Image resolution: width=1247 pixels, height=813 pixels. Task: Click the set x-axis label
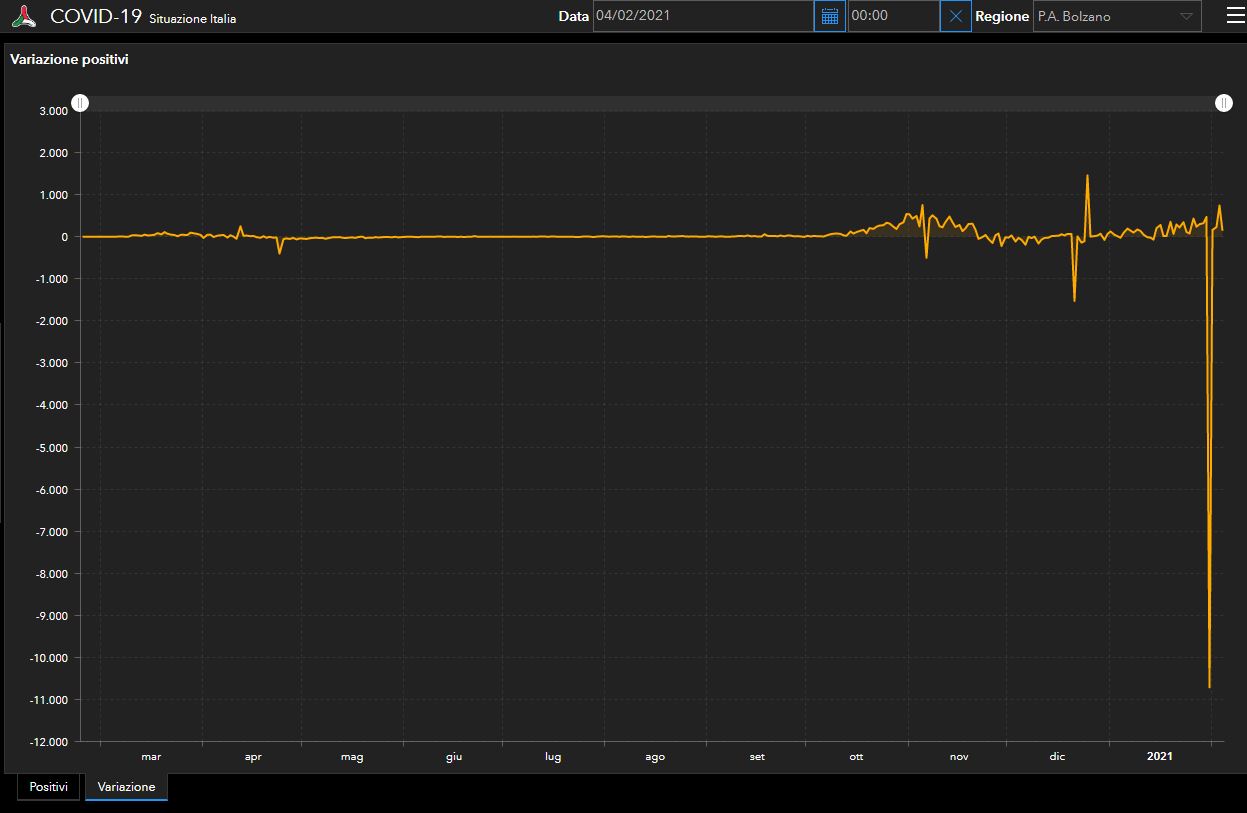click(x=757, y=757)
